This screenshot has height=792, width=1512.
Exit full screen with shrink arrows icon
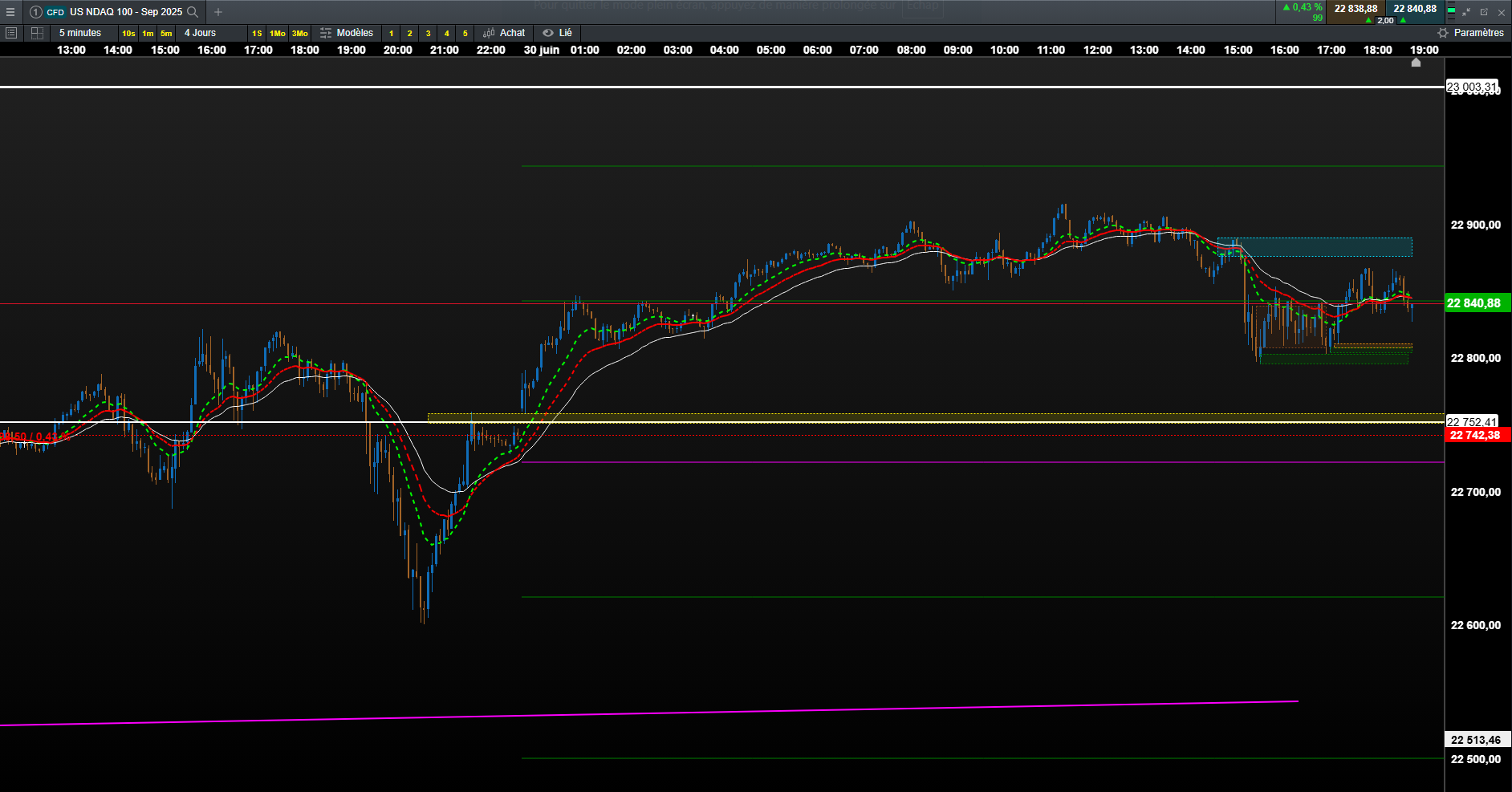tap(1466, 12)
